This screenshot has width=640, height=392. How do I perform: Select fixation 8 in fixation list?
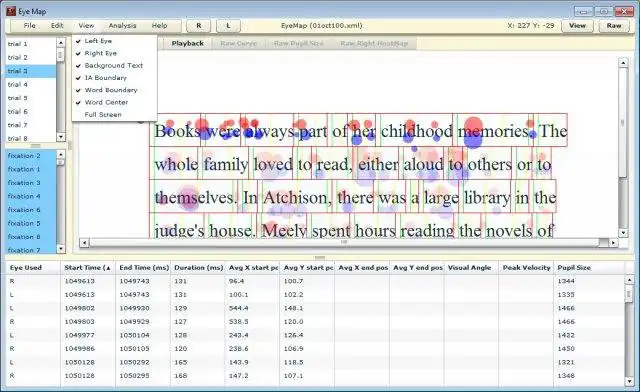point(31,237)
